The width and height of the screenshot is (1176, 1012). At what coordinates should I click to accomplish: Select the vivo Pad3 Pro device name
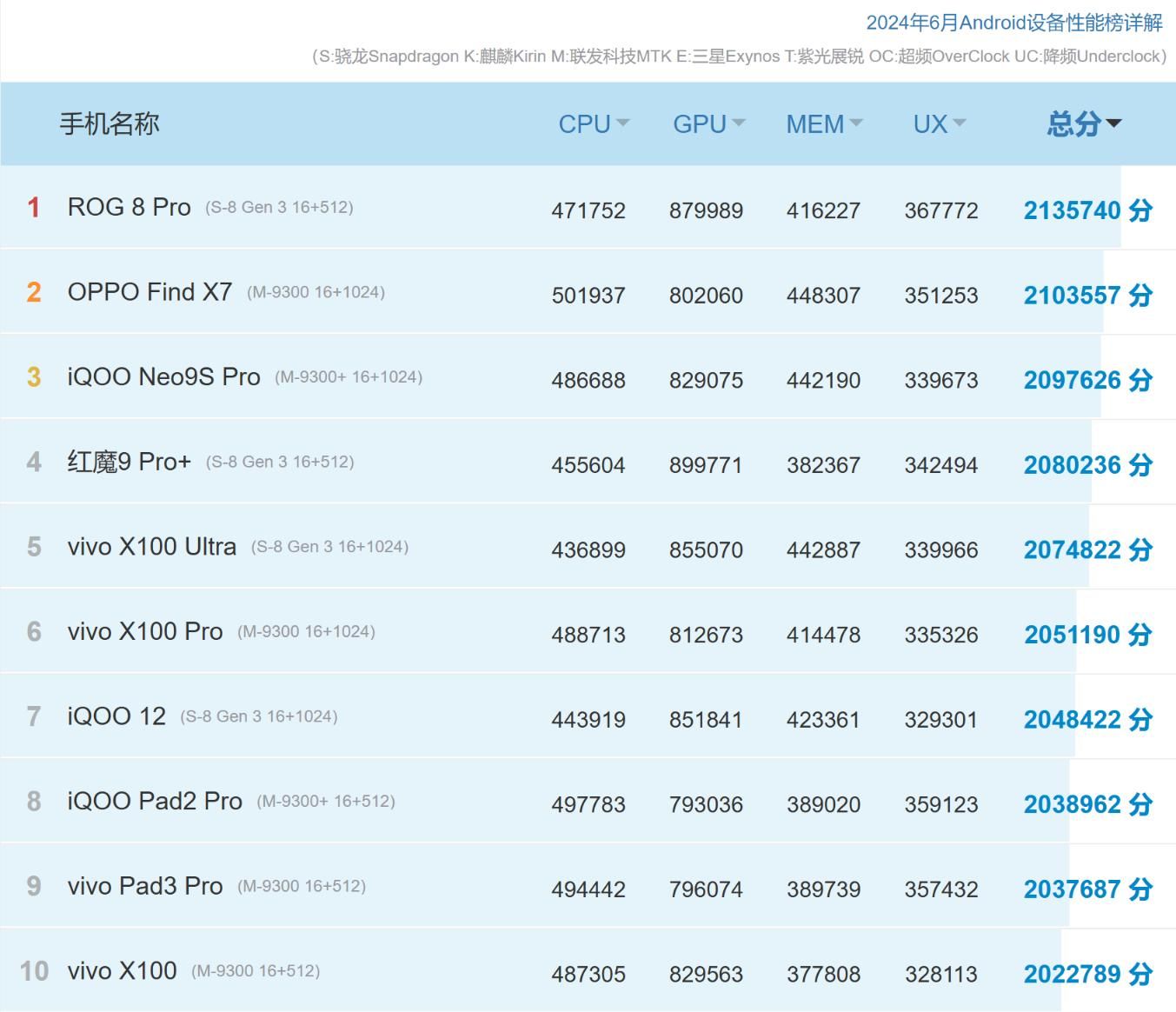[145, 886]
